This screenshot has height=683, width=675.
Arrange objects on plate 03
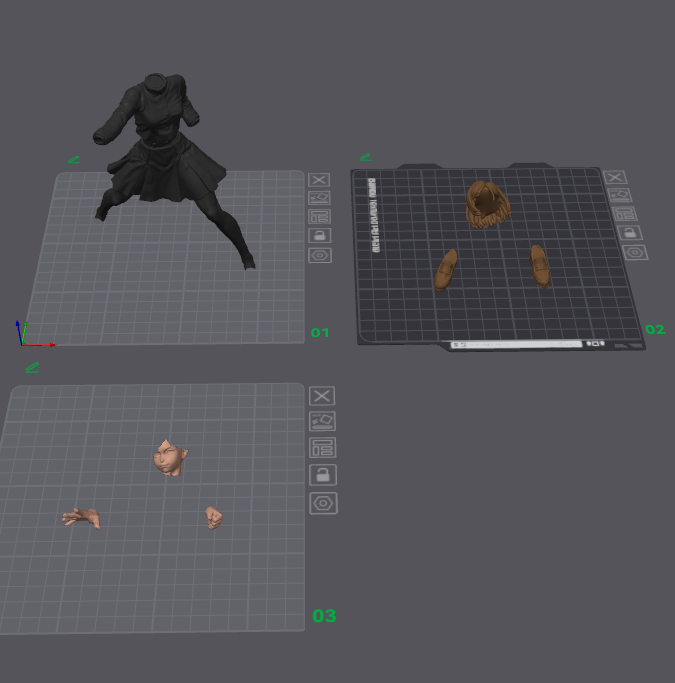(323, 448)
